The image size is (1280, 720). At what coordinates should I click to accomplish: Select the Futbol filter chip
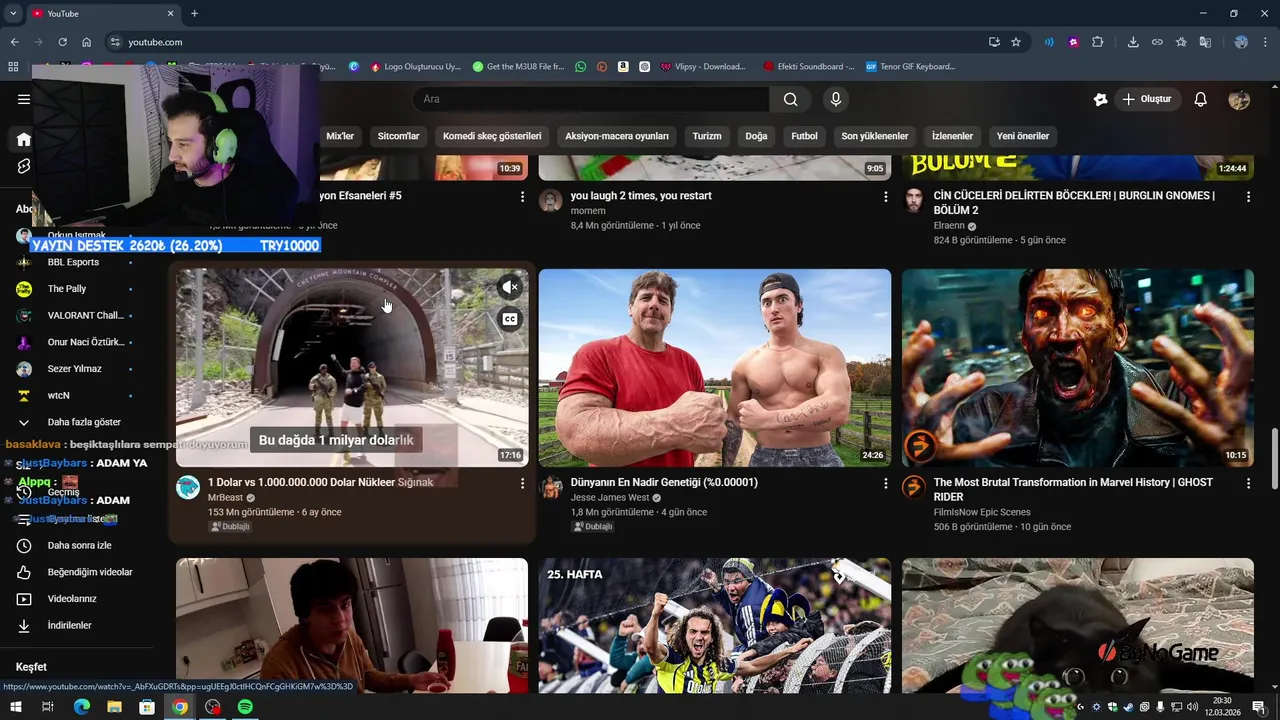[x=804, y=136]
